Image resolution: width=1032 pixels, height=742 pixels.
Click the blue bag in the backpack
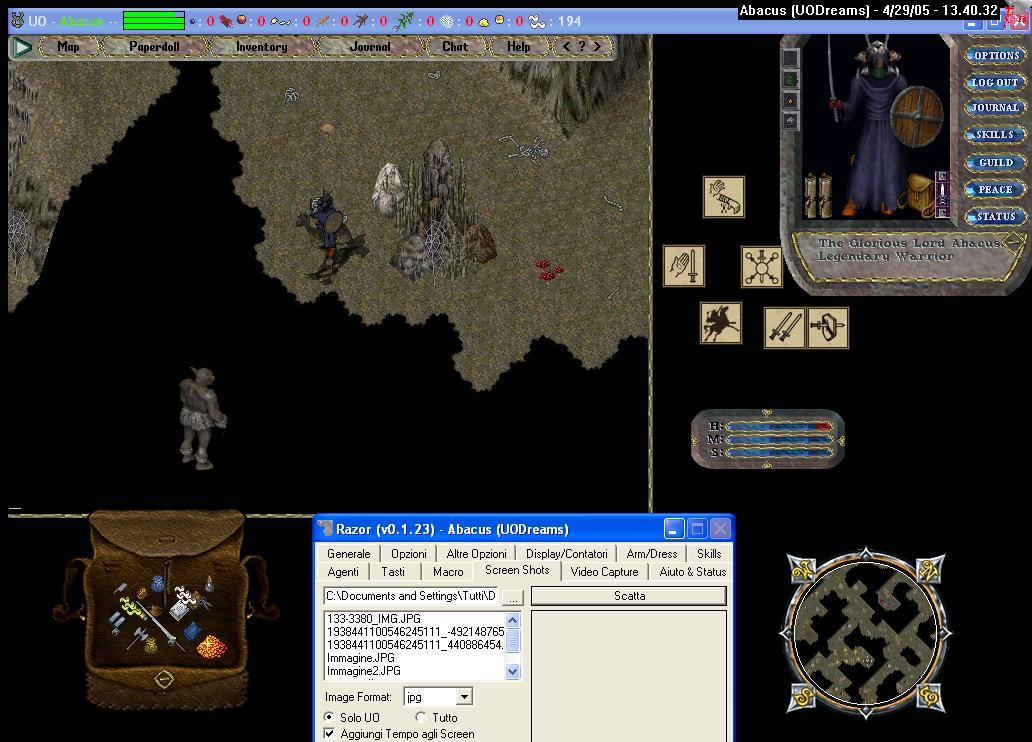pos(158,583)
